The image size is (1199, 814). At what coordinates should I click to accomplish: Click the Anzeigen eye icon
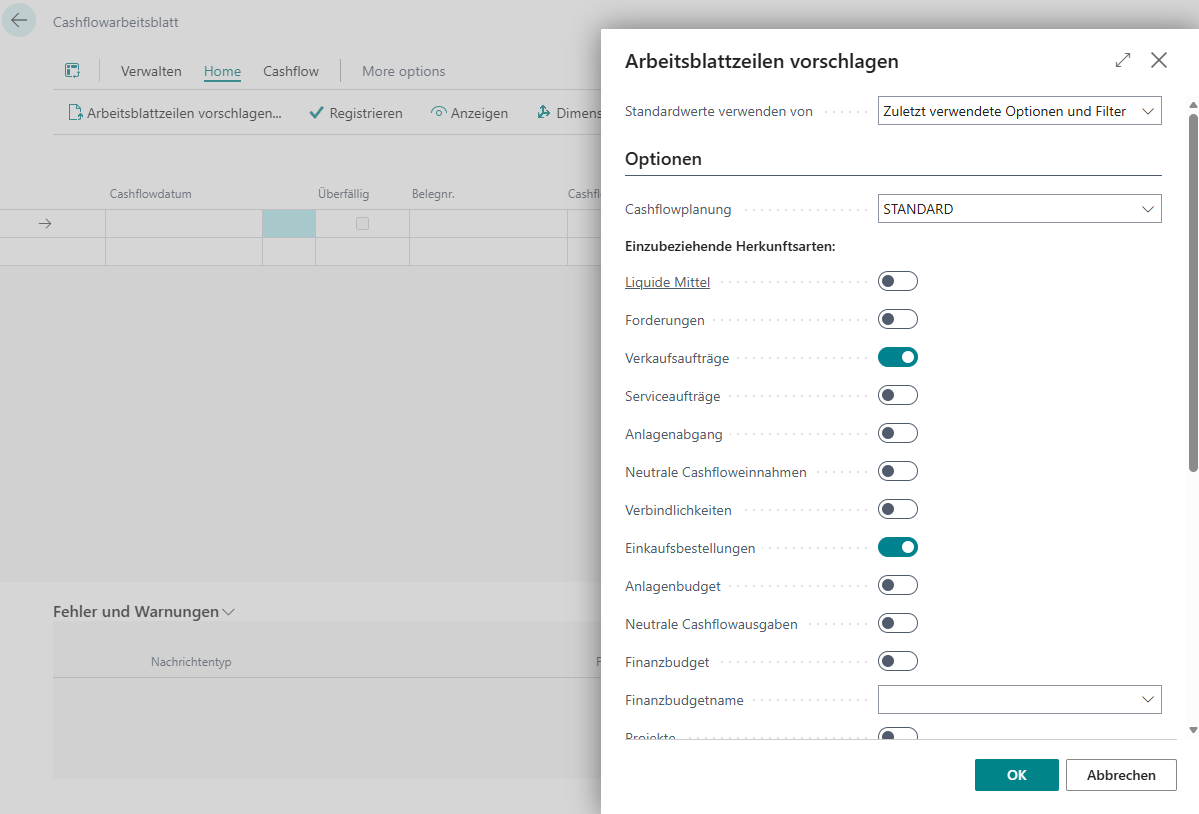438,113
